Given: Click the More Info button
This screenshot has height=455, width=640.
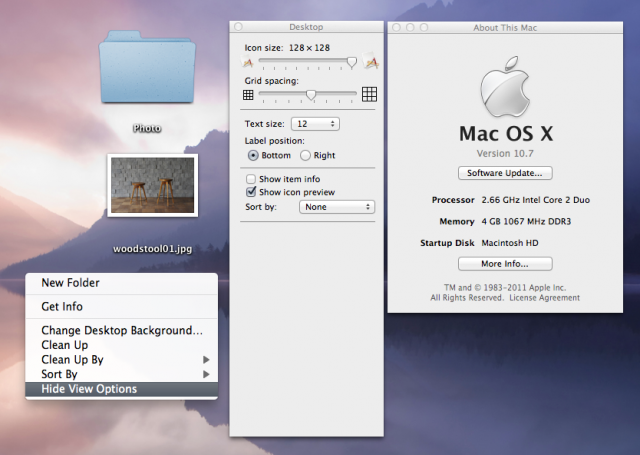Looking at the screenshot, I should pyautogui.click(x=505, y=264).
